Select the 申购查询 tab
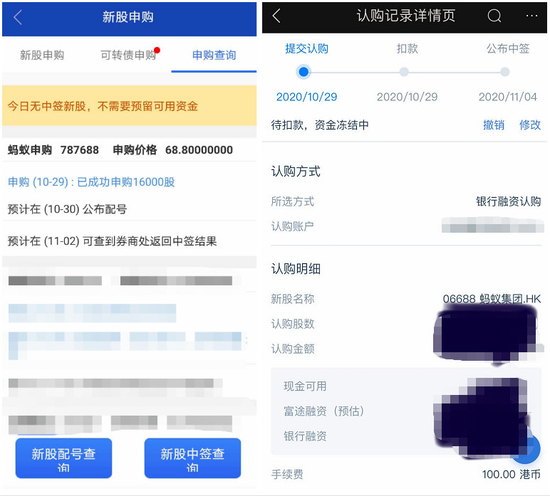The height and width of the screenshot is (496, 550). coord(214,55)
